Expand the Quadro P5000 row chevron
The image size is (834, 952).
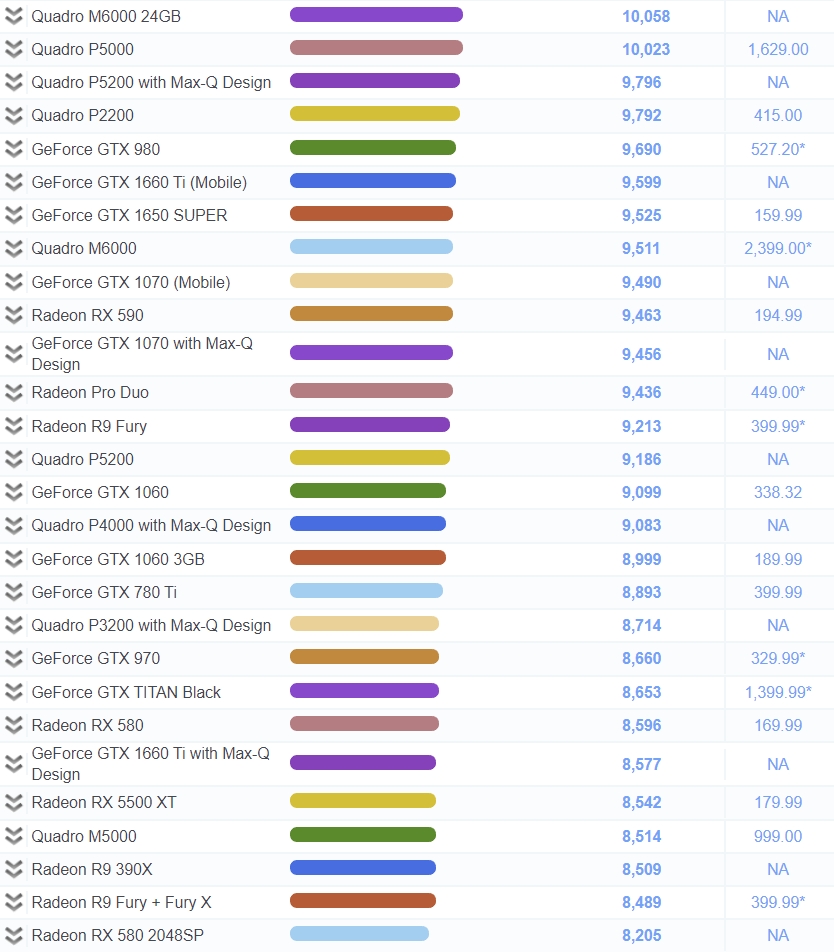coord(13,49)
